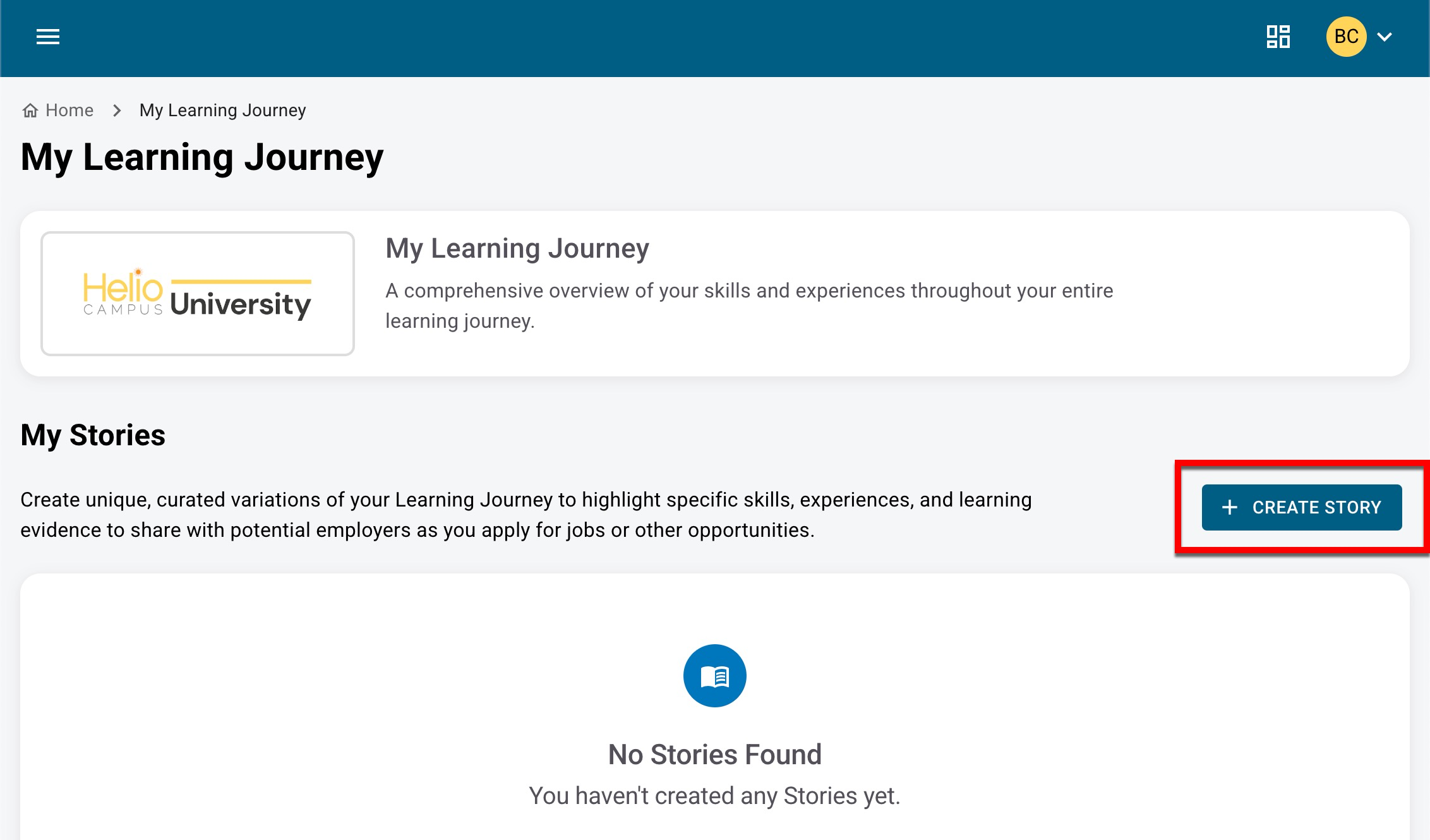Click the large My Learning Journey page title
The image size is (1430, 840).
point(202,157)
